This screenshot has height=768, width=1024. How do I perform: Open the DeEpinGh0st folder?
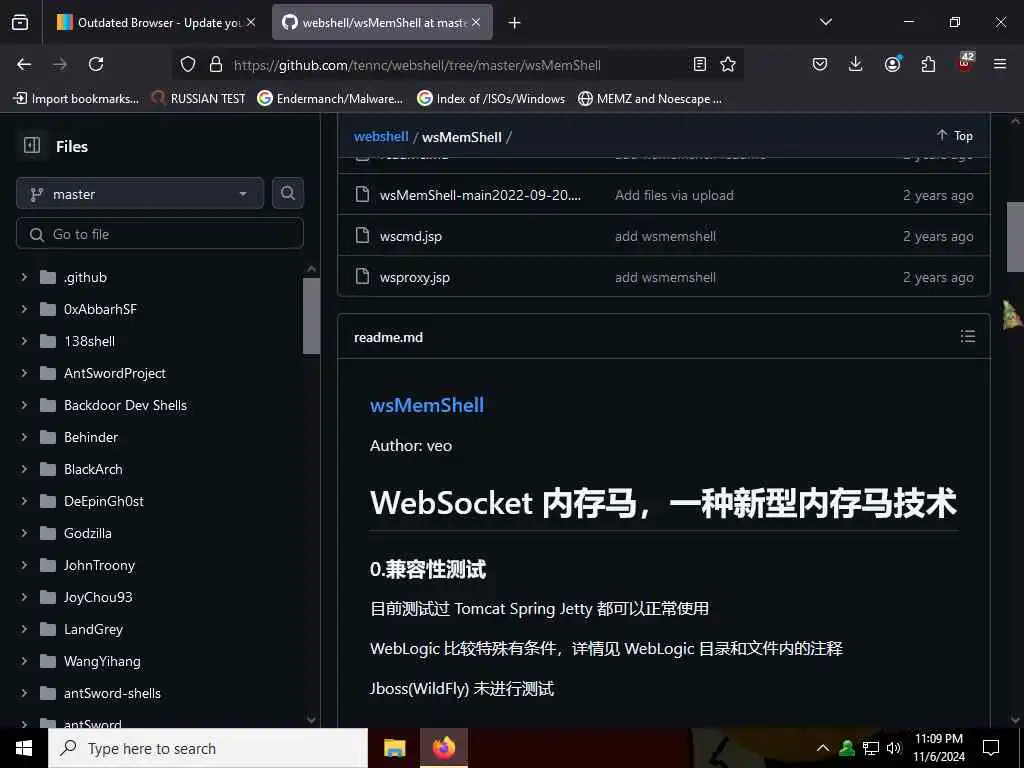click(104, 501)
